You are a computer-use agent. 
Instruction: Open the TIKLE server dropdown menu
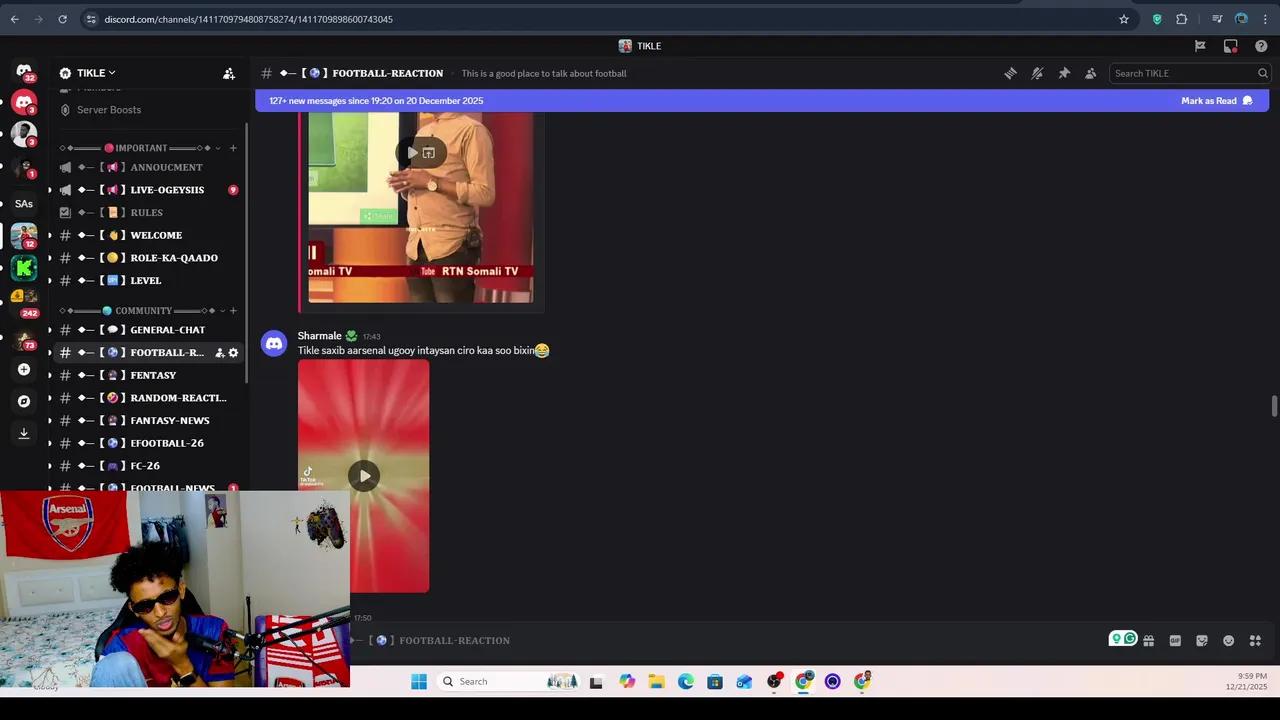(96, 73)
